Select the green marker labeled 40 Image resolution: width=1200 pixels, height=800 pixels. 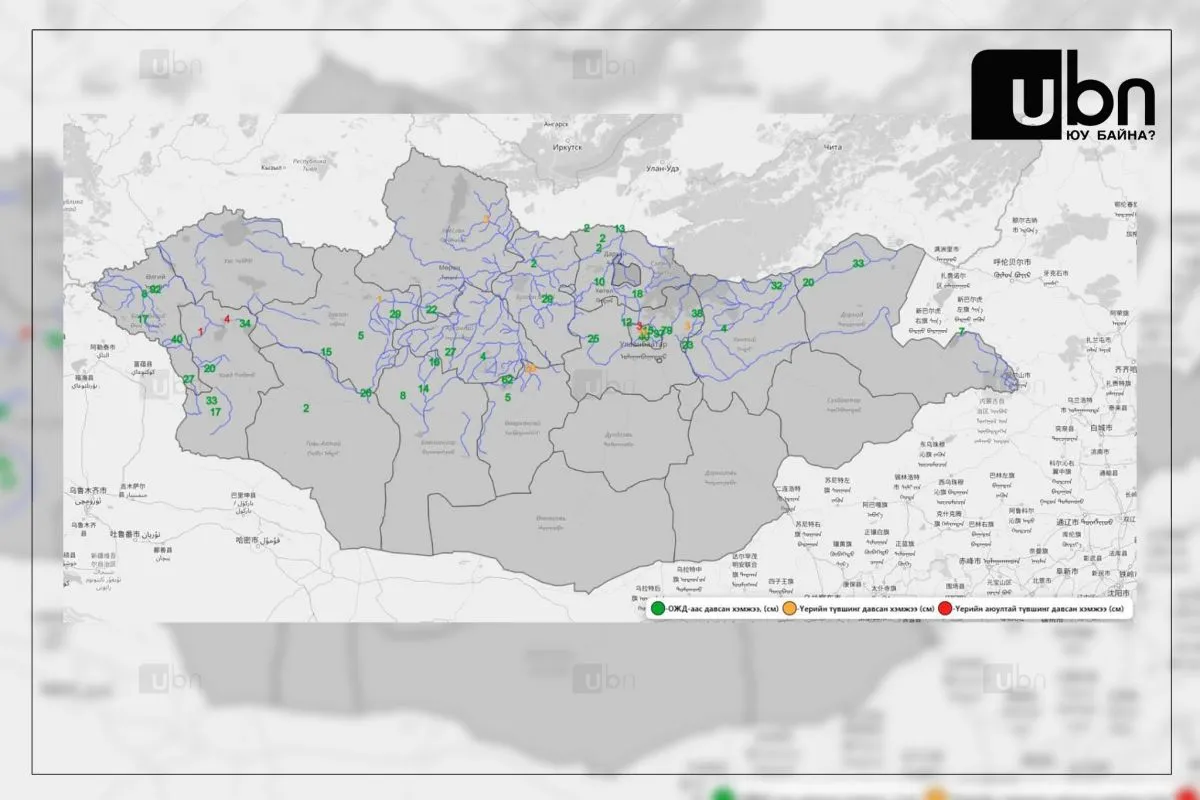(x=177, y=340)
